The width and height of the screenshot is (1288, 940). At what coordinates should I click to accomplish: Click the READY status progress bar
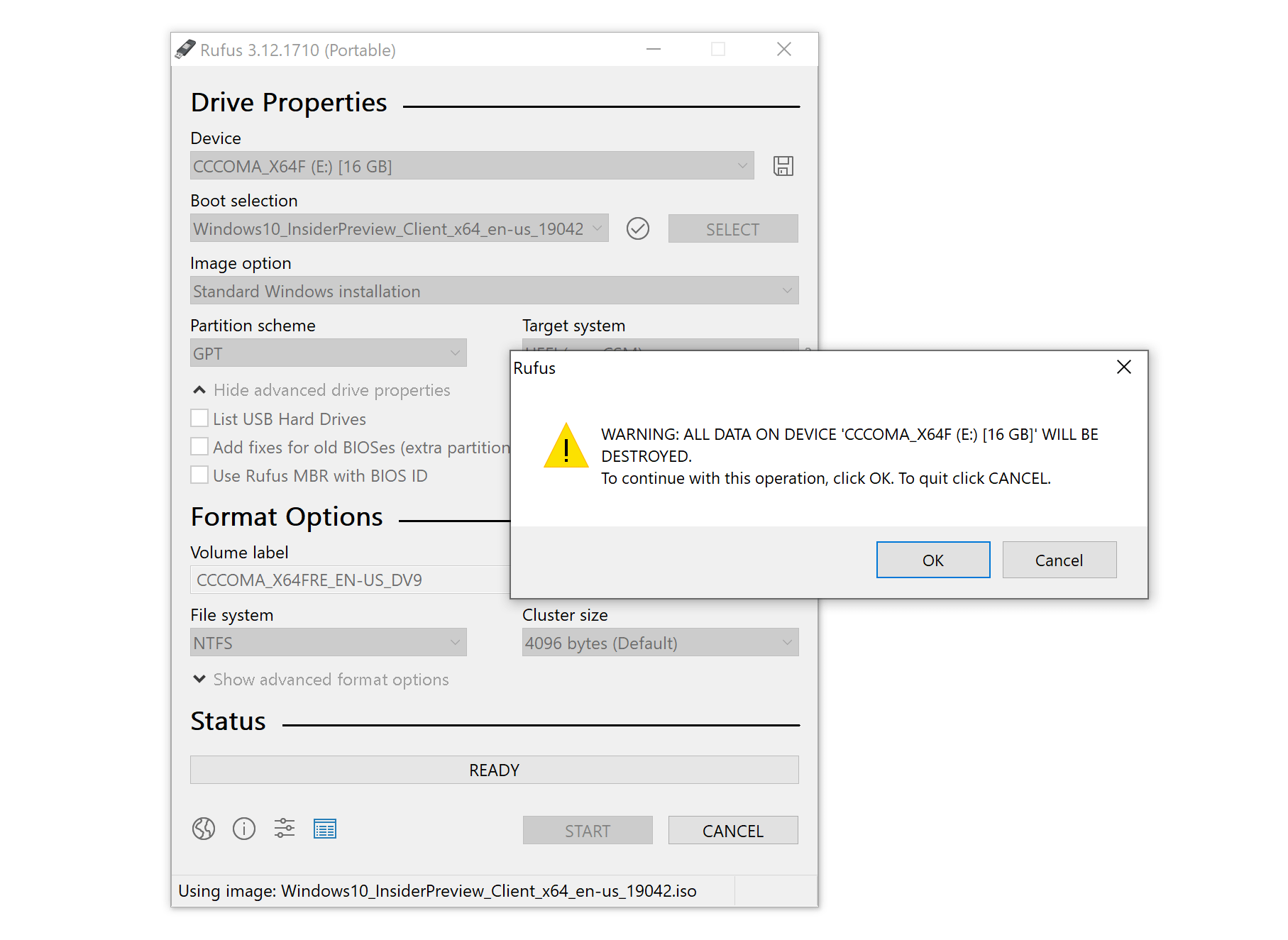[494, 770]
